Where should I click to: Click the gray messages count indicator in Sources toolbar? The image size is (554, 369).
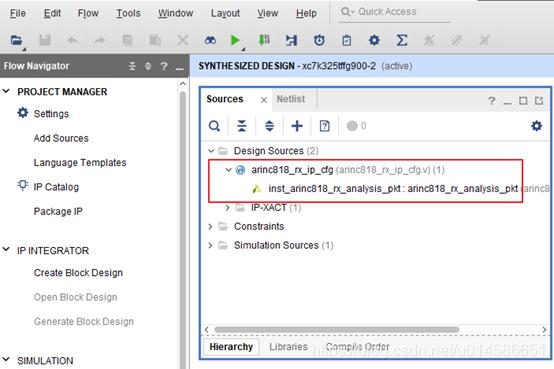356,126
